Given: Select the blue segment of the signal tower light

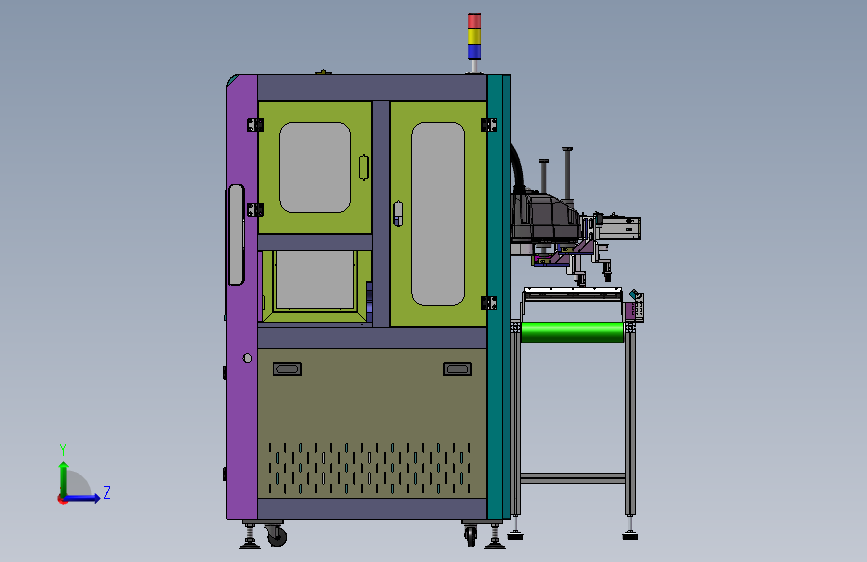Looking at the screenshot, I should tap(474, 52).
